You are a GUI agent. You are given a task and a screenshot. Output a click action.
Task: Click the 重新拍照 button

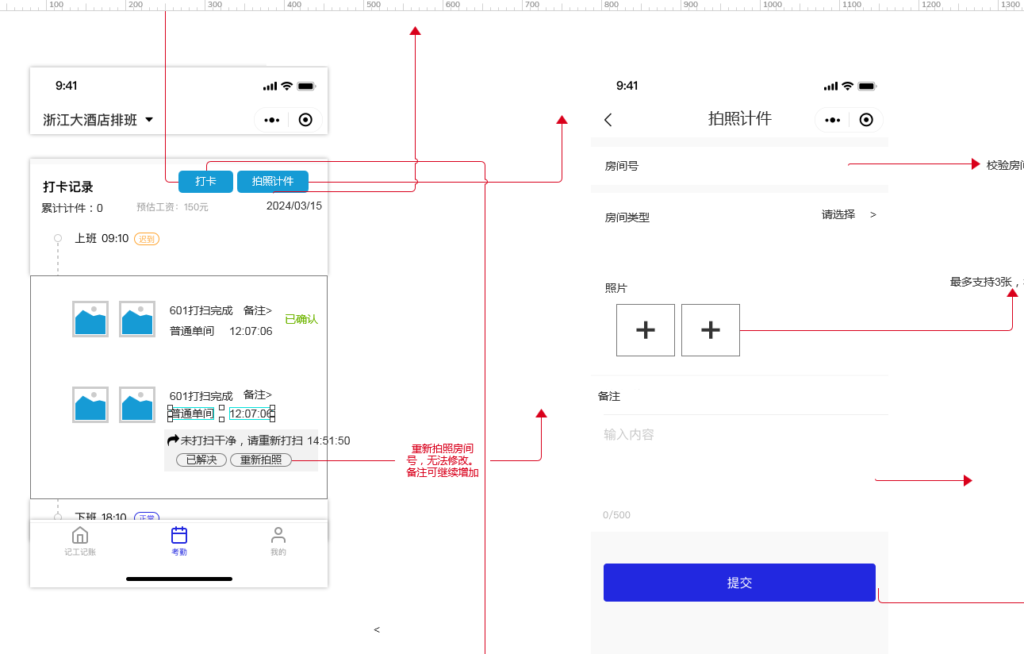261,460
